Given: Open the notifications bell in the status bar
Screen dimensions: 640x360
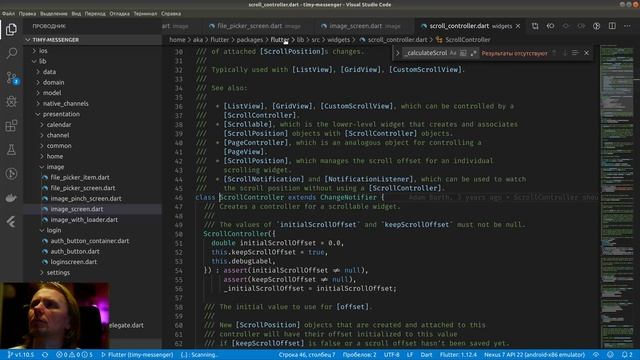Looking at the screenshot, I should tap(627, 355).
